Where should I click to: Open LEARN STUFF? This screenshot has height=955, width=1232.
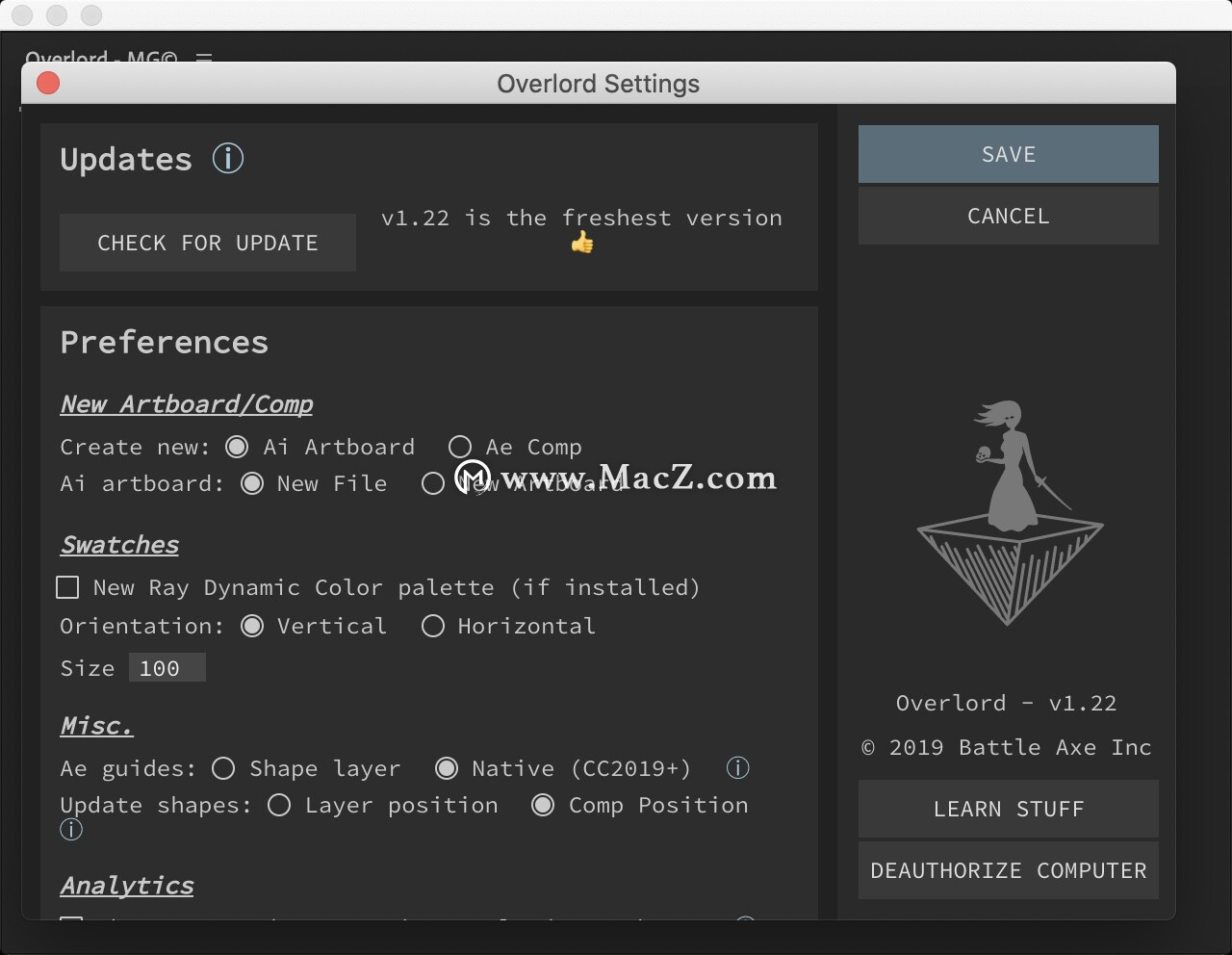coord(1009,809)
